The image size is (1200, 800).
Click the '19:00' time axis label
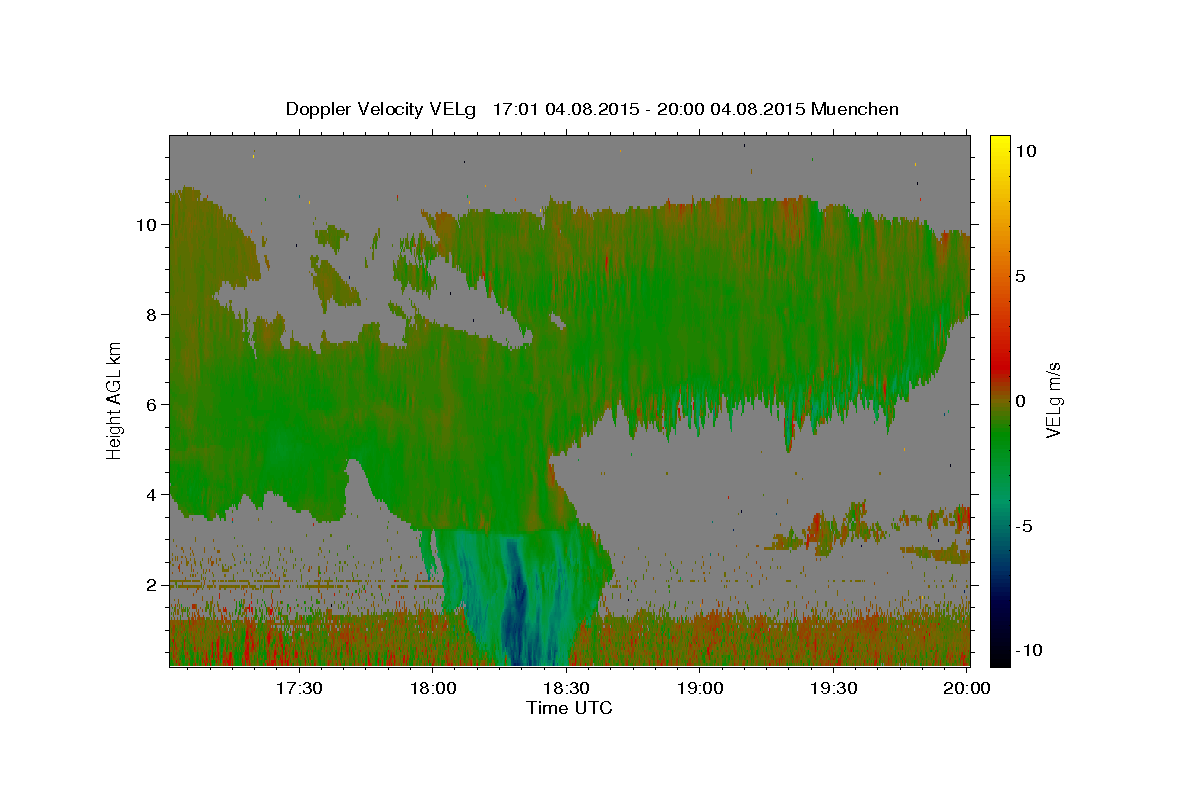point(701,688)
